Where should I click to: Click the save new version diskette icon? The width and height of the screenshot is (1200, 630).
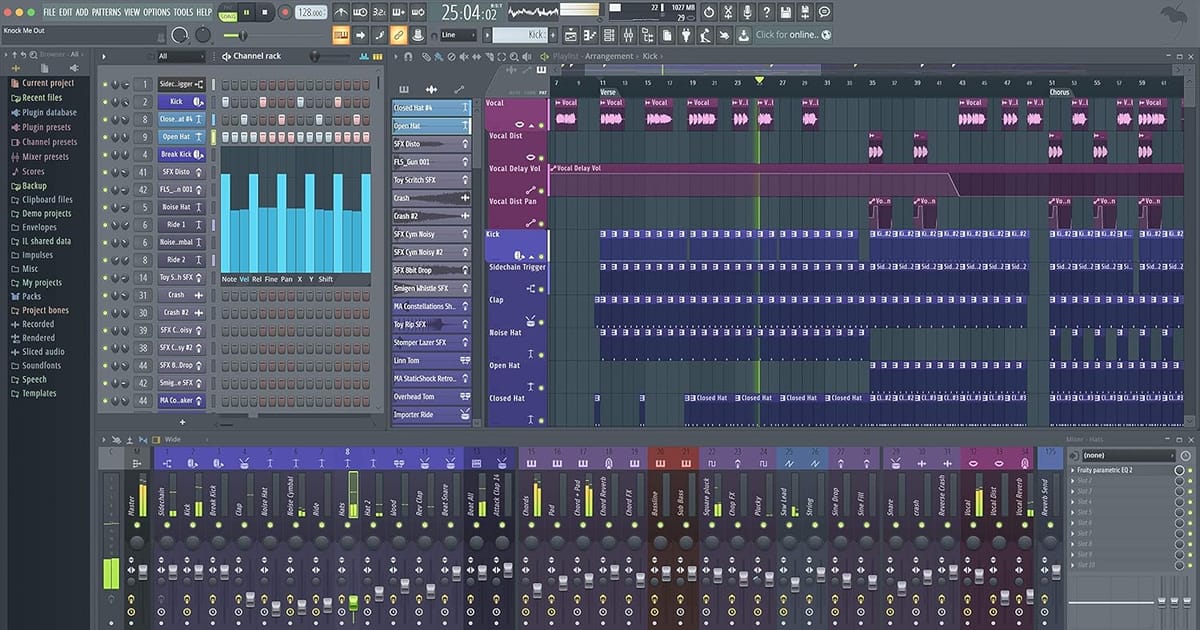point(806,10)
